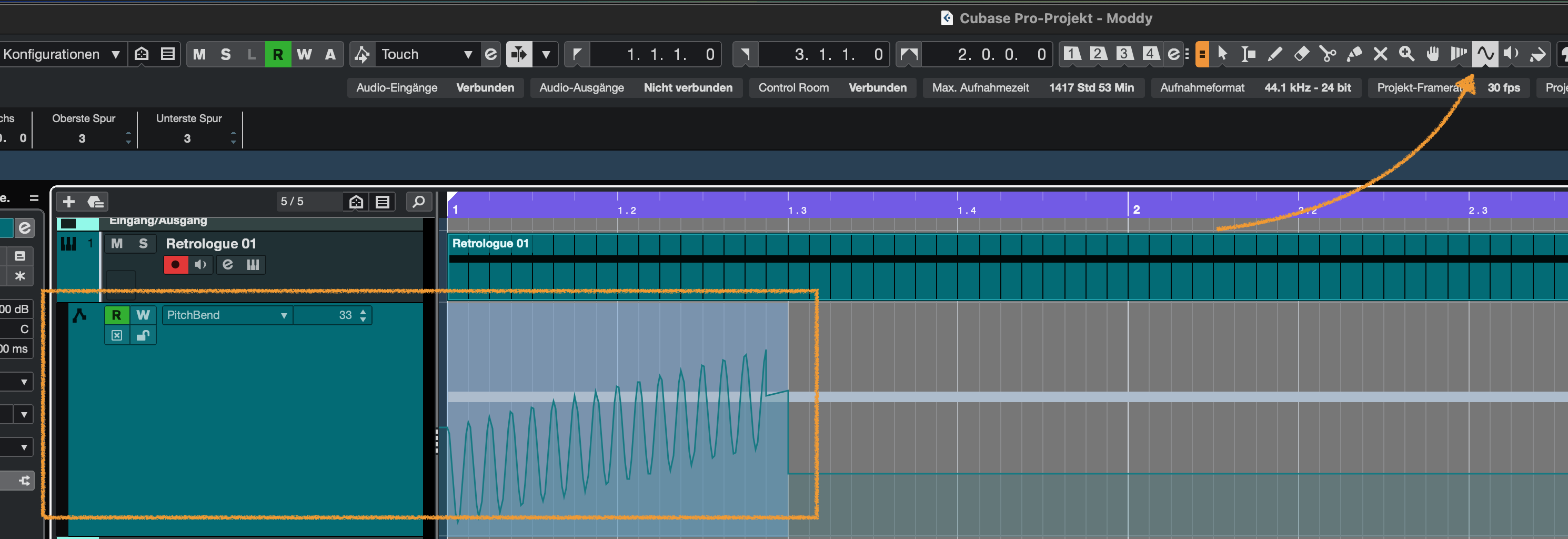Image resolution: width=1568 pixels, height=539 pixels.
Task: Click the Add Track plus button
Action: pyautogui.click(x=69, y=202)
